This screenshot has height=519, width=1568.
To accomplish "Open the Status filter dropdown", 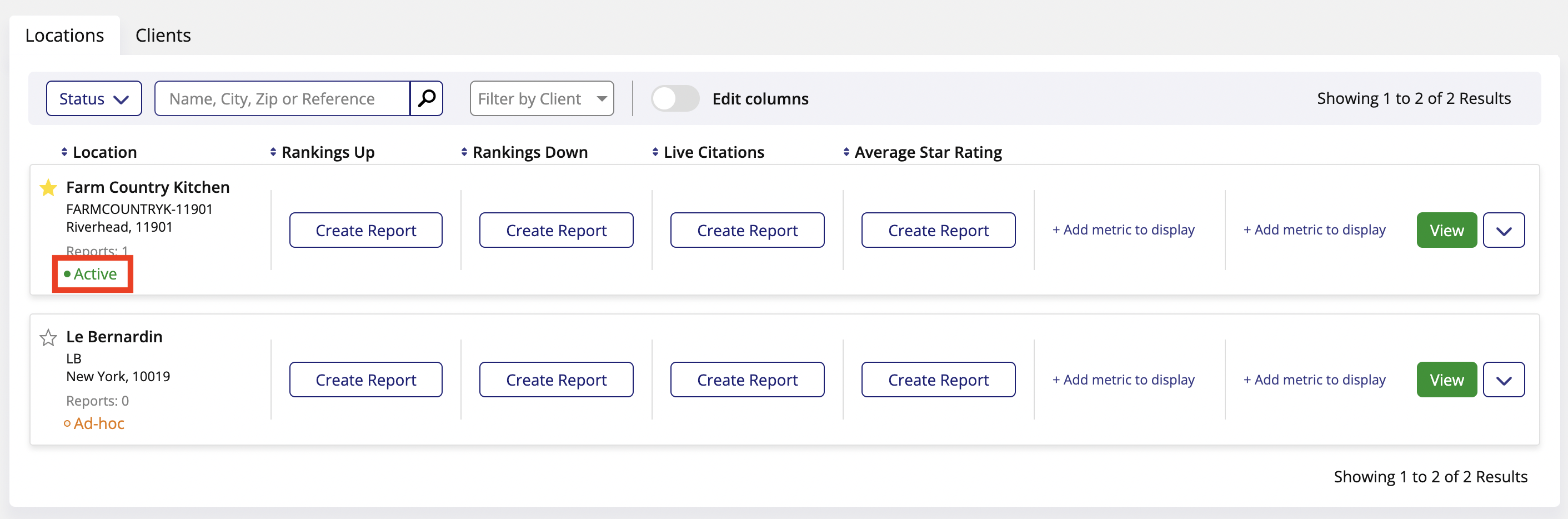I will [x=94, y=99].
